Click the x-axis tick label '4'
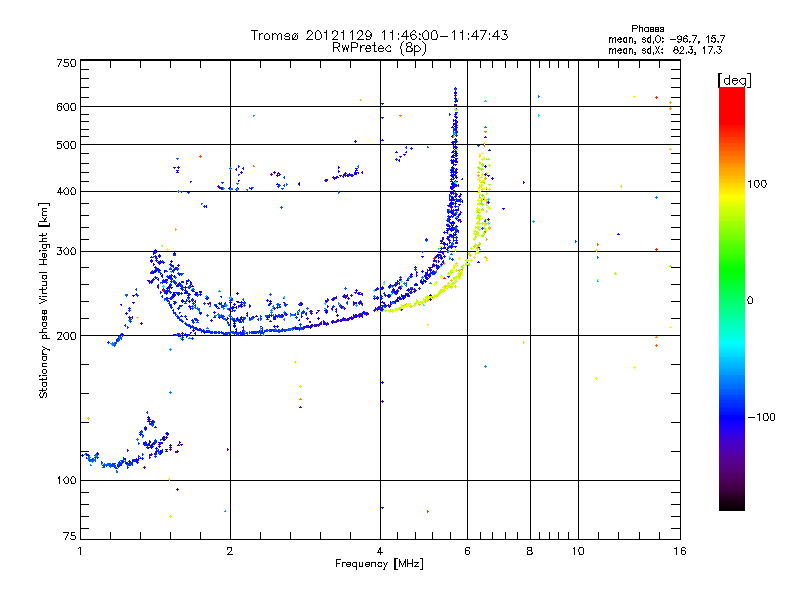This screenshot has height=600, width=800. 380,551
